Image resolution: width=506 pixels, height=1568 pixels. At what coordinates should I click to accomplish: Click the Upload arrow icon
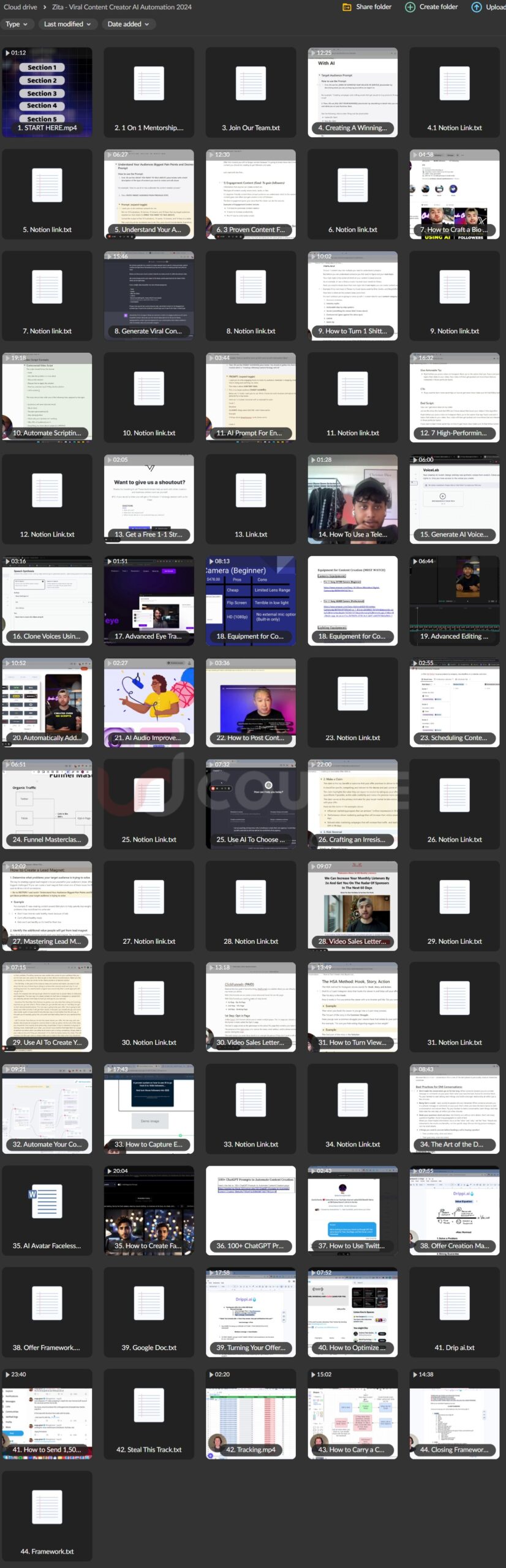pos(476,7)
